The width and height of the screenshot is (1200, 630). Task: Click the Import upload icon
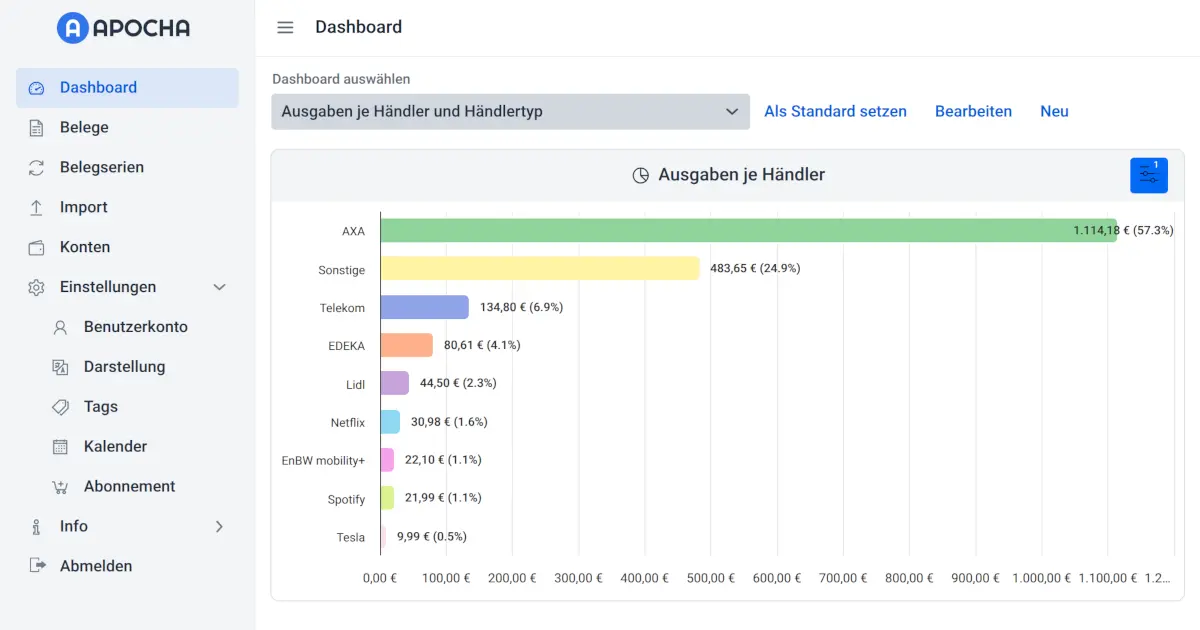click(37, 208)
